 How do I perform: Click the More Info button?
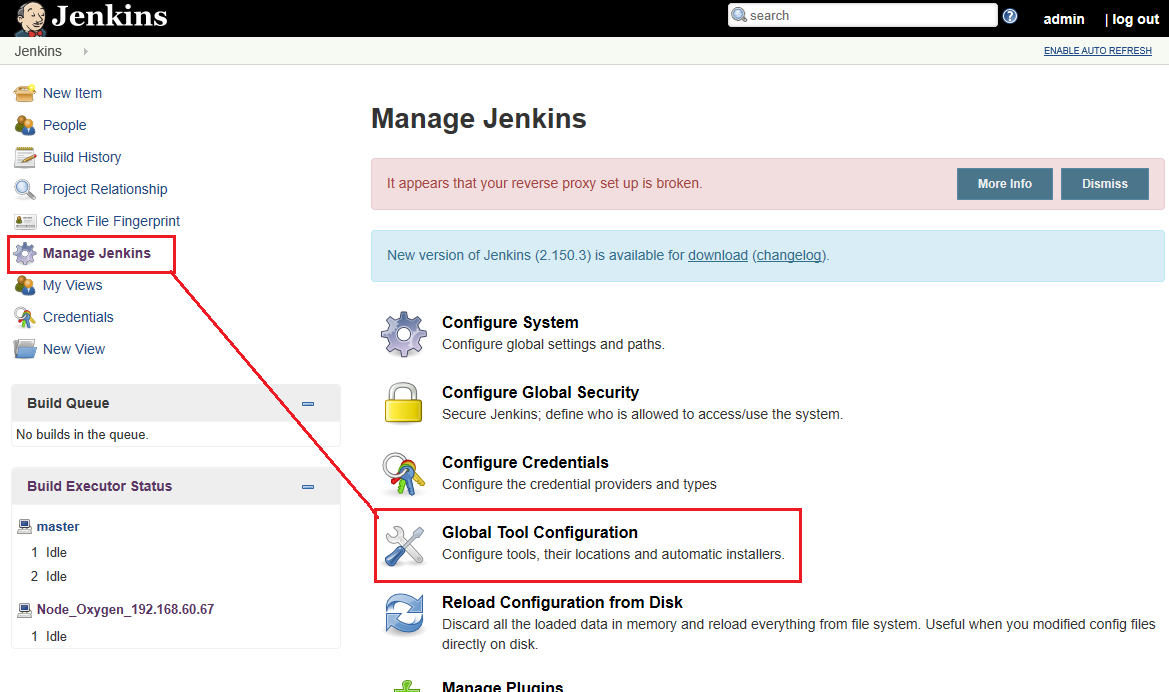click(1005, 184)
